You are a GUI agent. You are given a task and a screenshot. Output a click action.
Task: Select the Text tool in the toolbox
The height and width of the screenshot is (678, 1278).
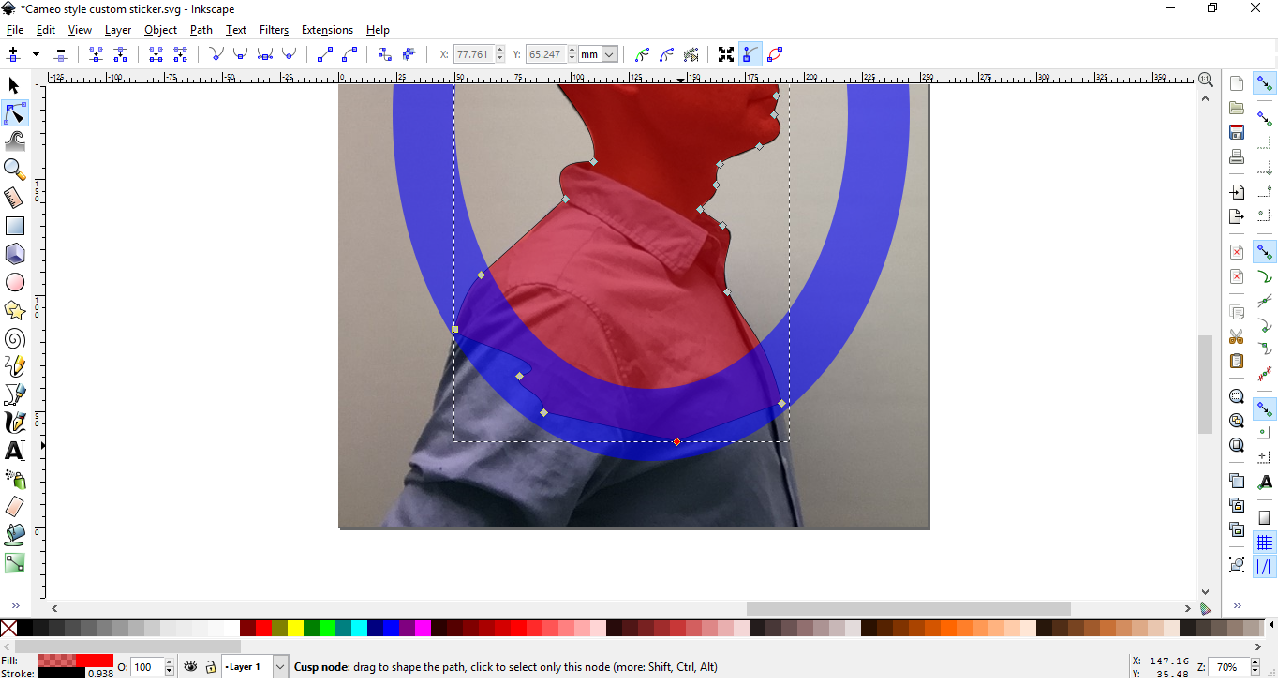pos(14,451)
